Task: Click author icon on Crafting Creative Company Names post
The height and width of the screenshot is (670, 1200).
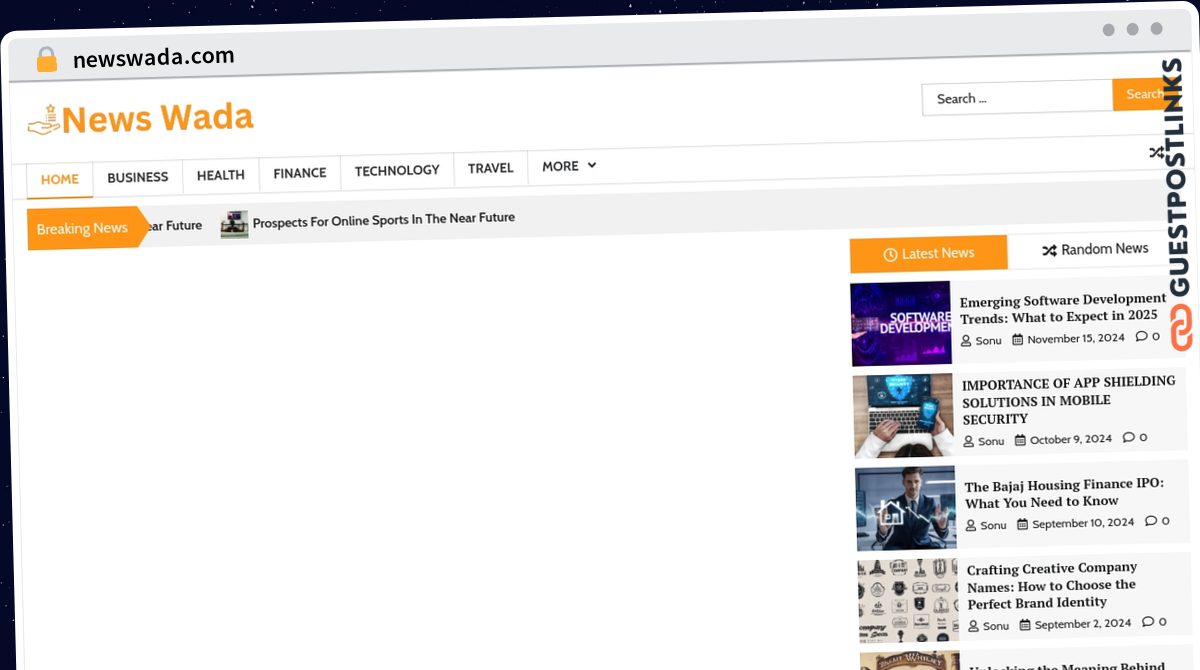Action: tap(973, 626)
